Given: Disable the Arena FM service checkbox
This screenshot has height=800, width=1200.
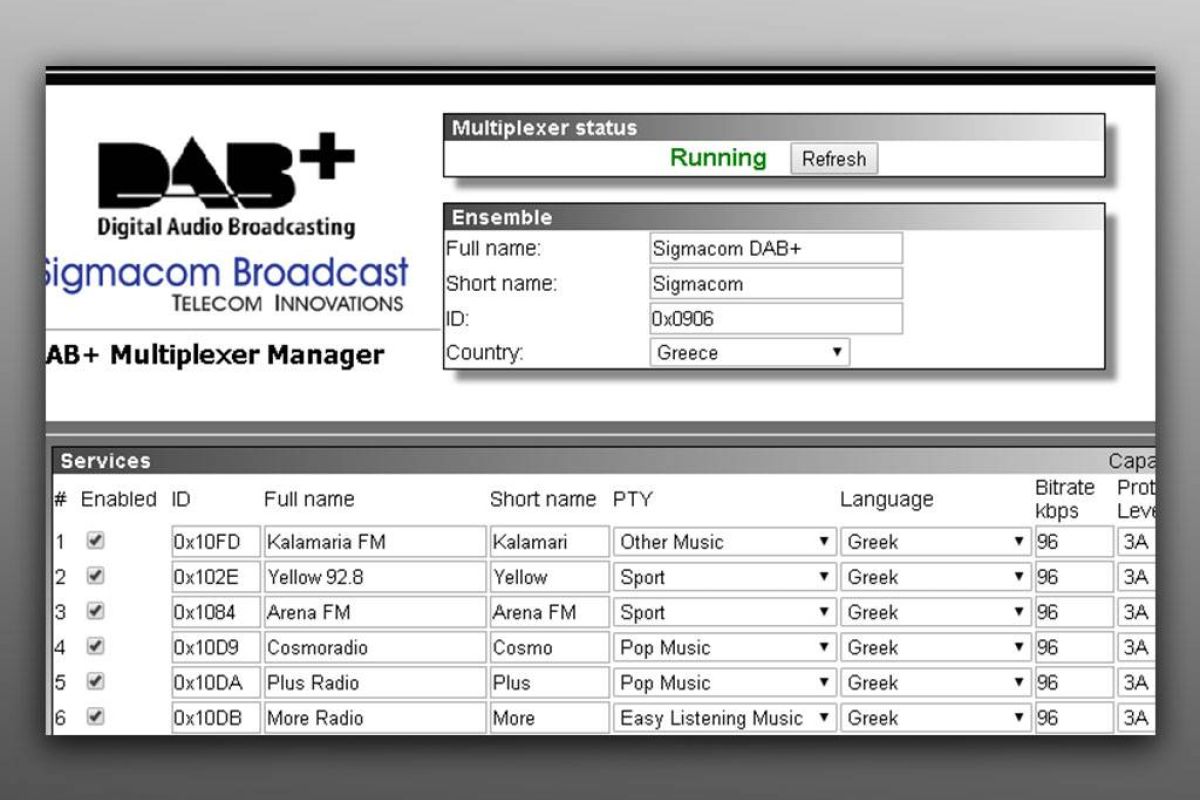Looking at the screenshot, I should pyautogui.click(x=95, y=611).
